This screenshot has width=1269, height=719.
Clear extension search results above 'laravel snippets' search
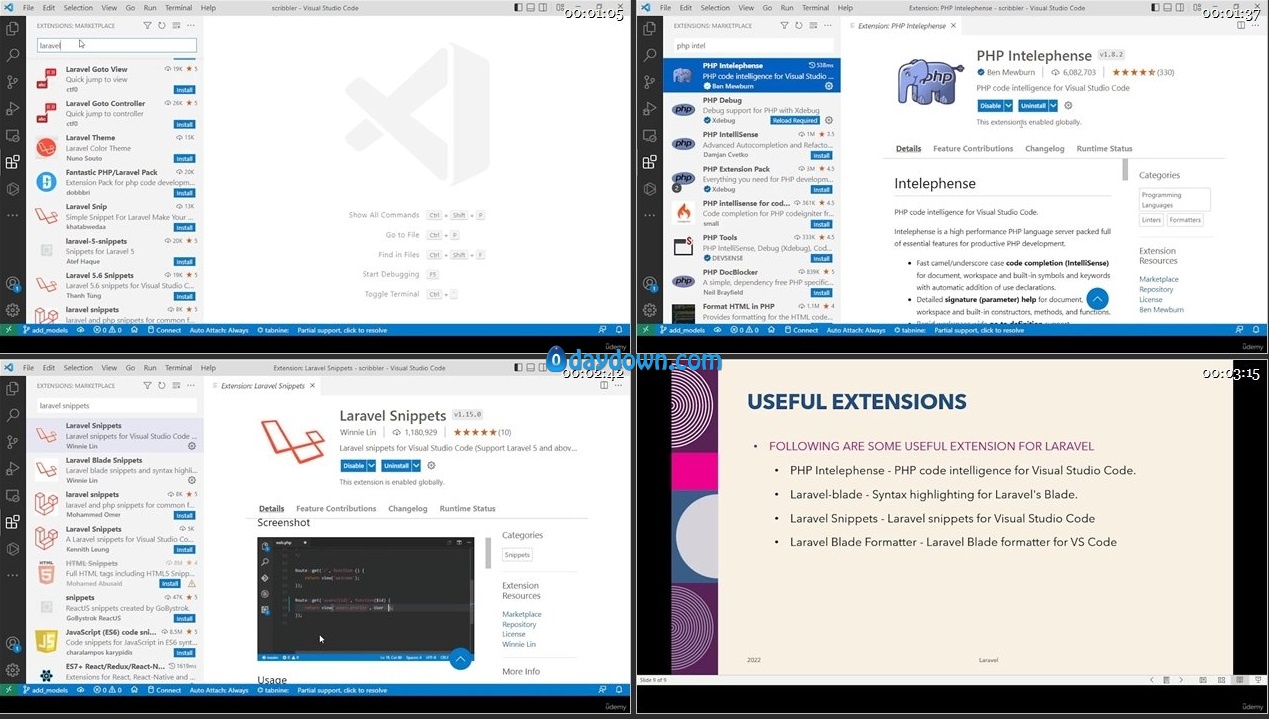175,385
